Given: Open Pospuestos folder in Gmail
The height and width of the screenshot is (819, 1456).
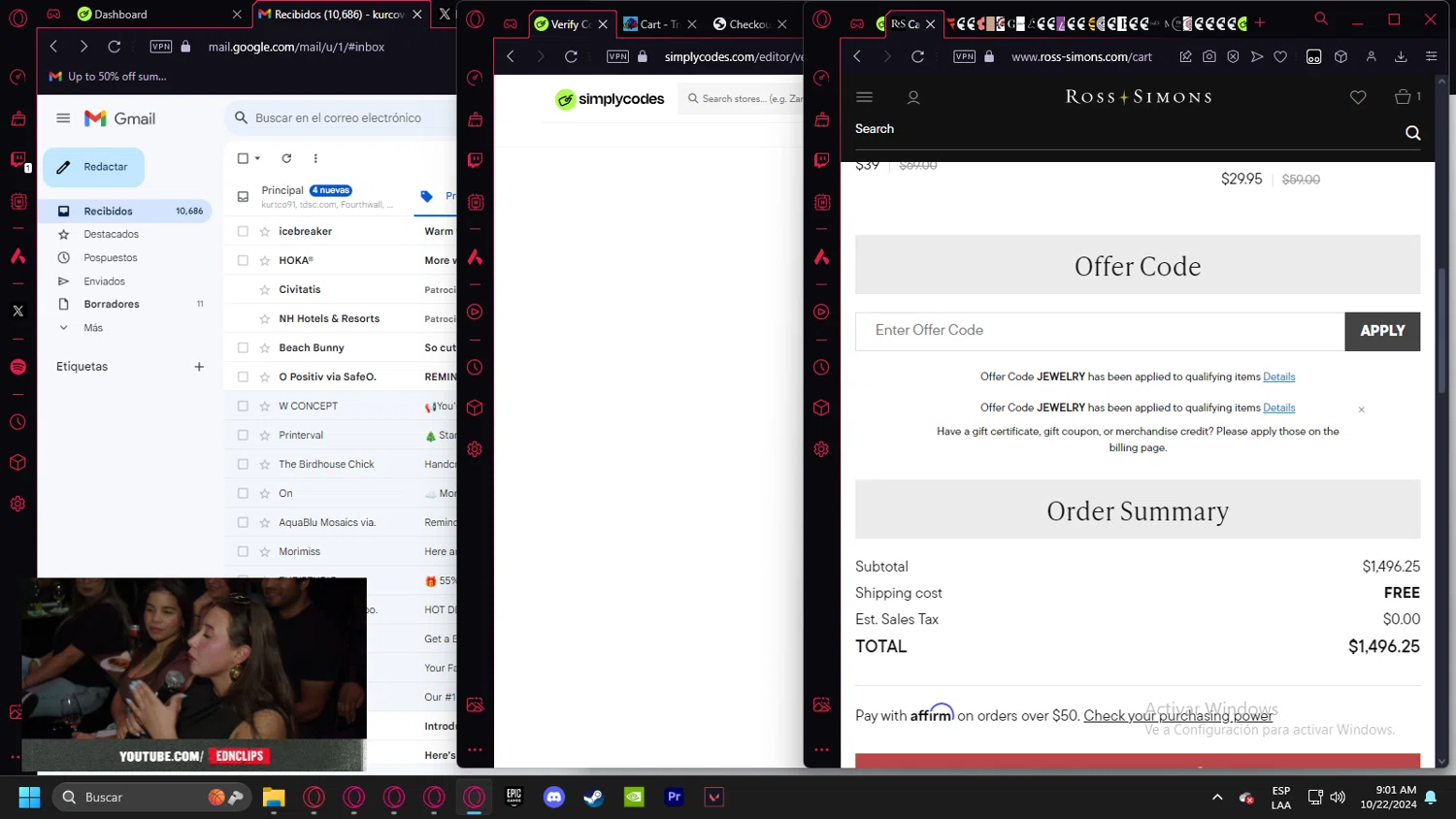Looking at the screenshot, I should pyautogui.click(x=111, y=258).
